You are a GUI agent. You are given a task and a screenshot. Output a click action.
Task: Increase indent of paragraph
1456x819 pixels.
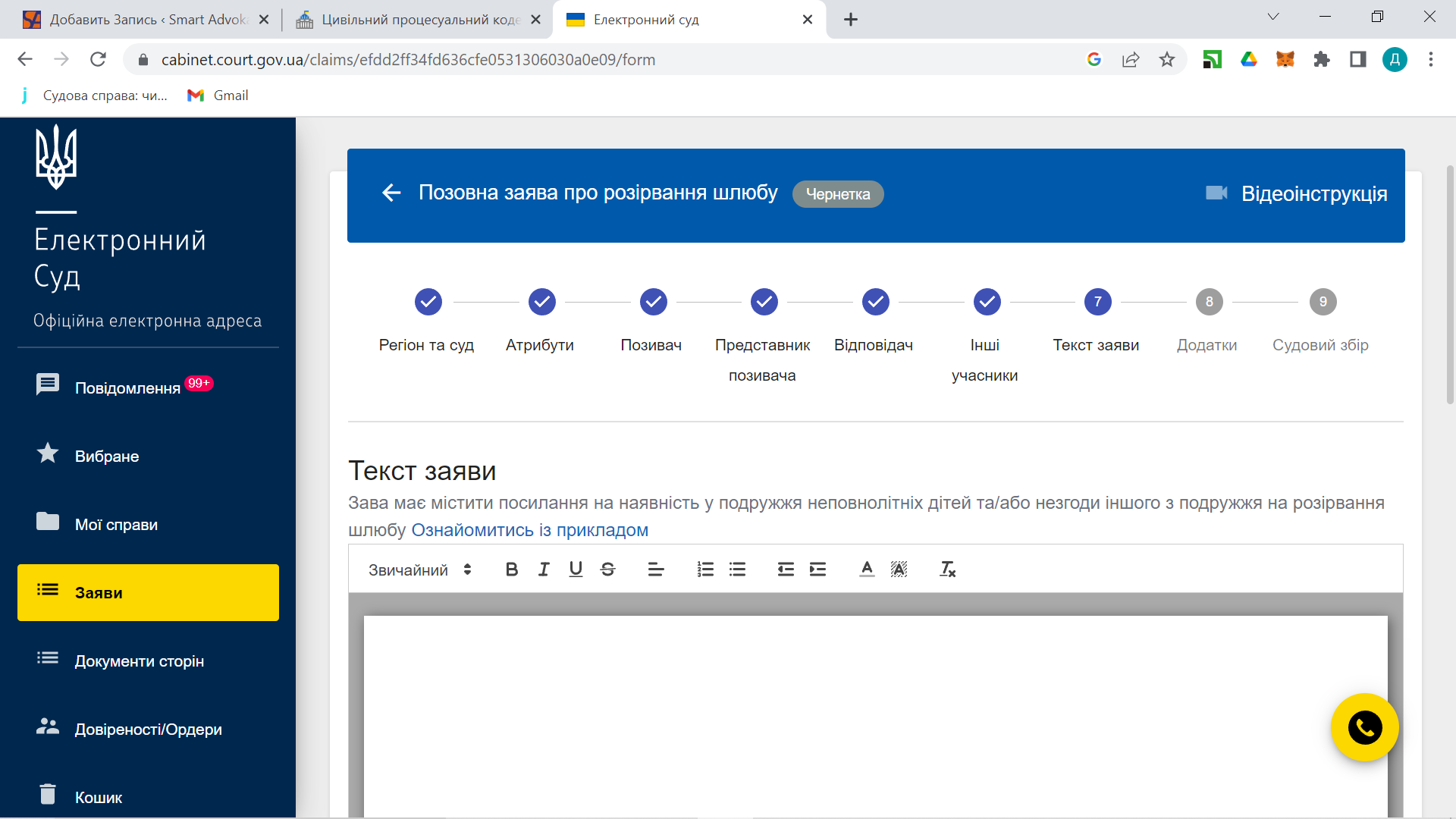(817, 570)
